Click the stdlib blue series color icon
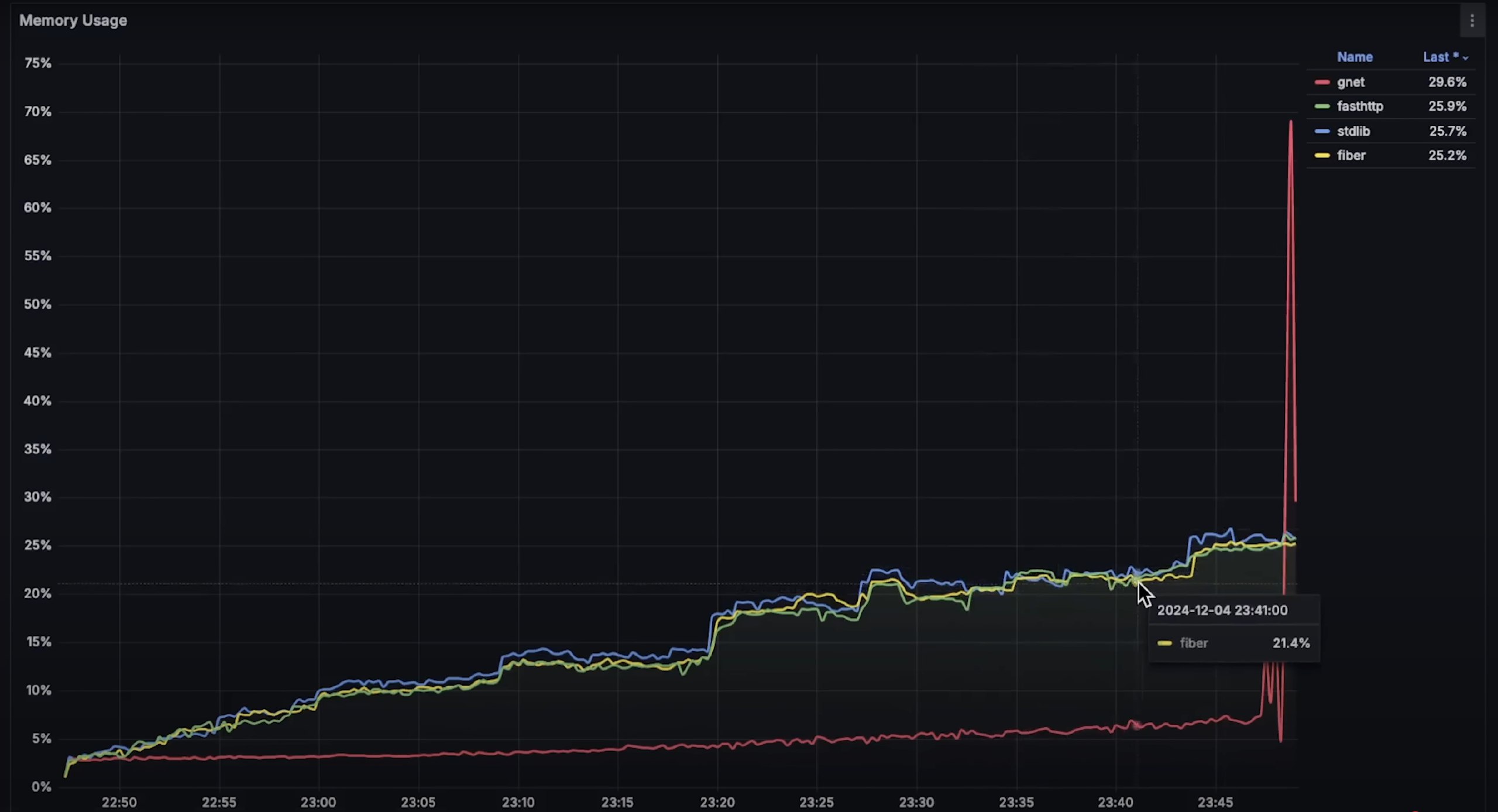Viewport: 1498px width, 812px height. point(1322,132)
